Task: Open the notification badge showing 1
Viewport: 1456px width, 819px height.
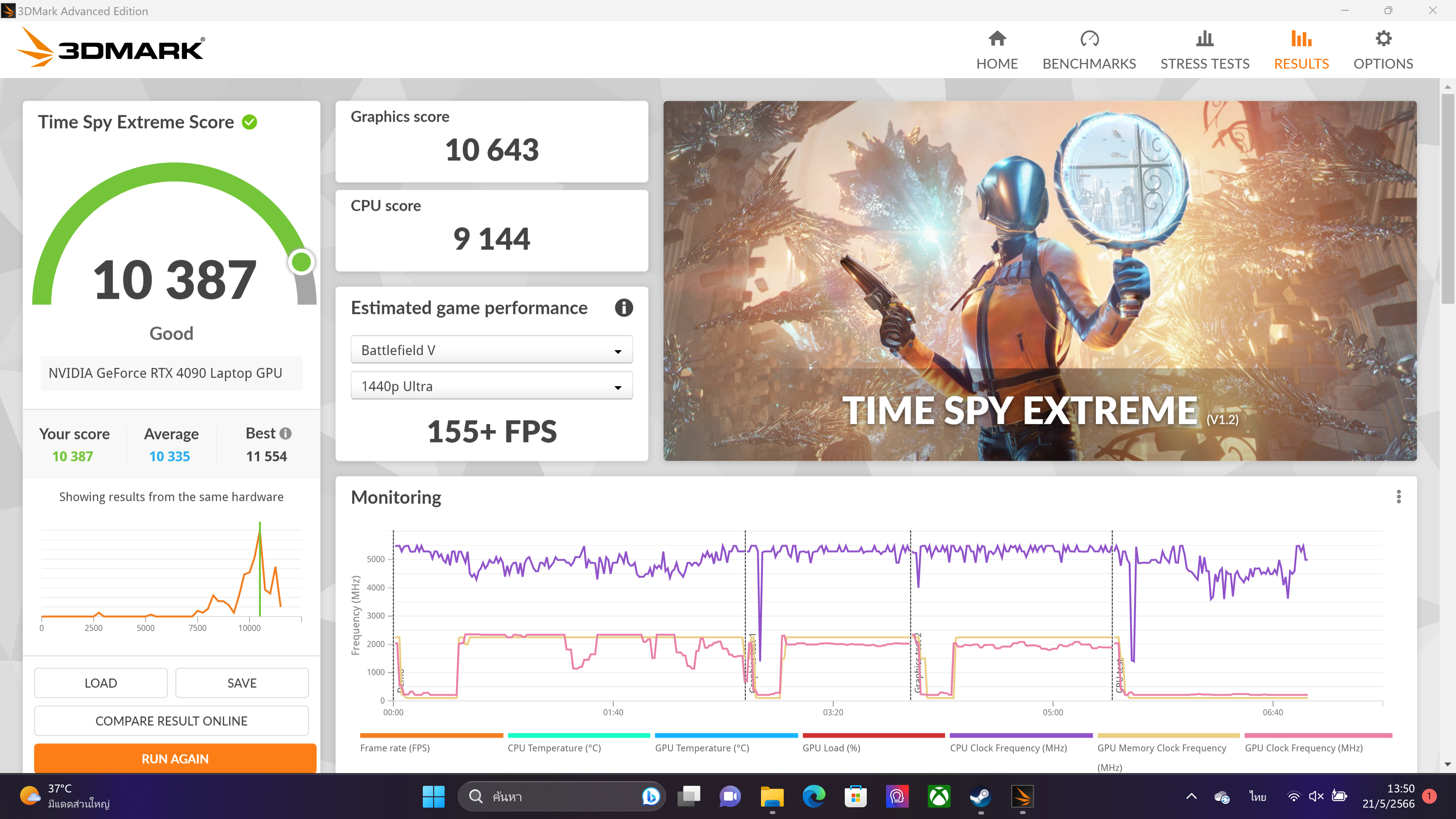Action: [1429, 796]
